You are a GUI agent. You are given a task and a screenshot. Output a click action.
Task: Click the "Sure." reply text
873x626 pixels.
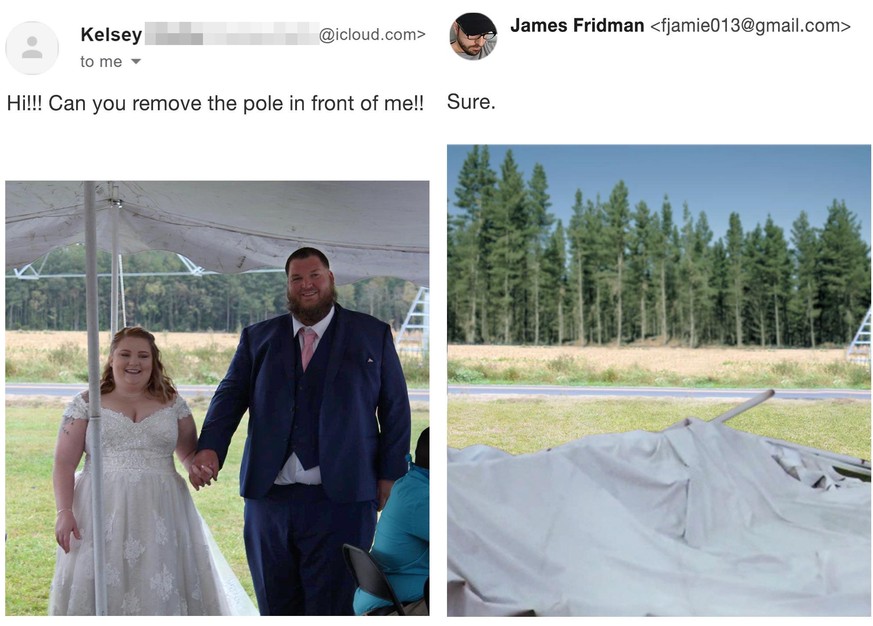pos(471,102)
